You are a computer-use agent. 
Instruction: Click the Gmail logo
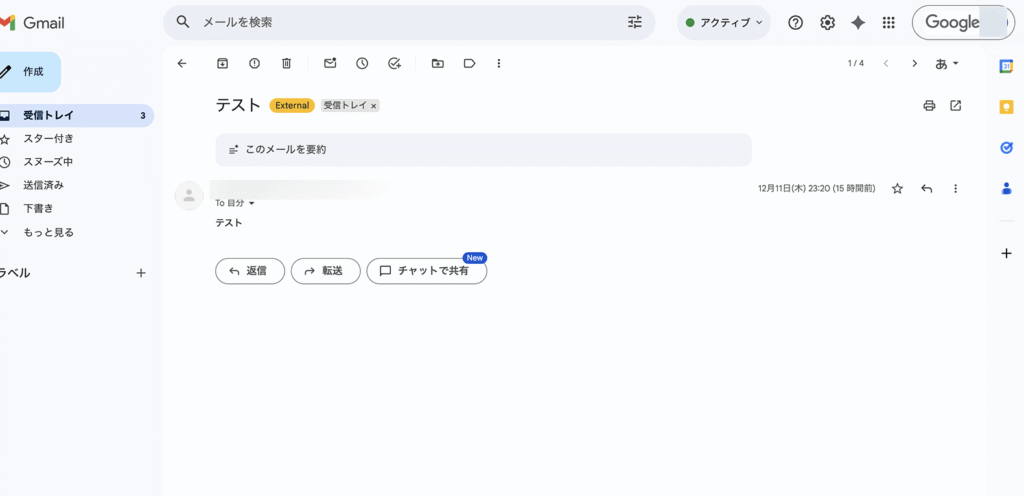[33, 23]
